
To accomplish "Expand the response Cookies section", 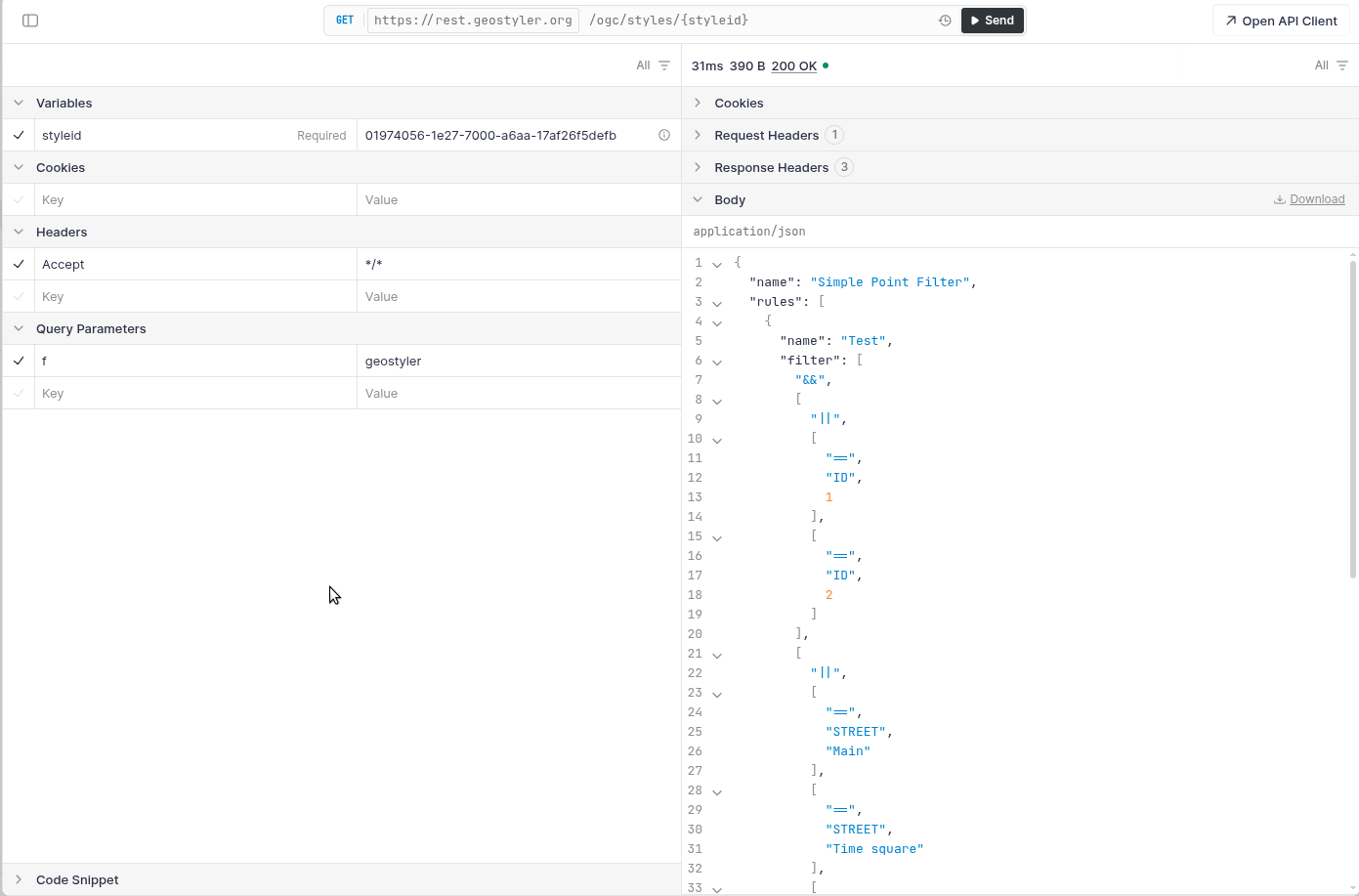I will (698, 103).
